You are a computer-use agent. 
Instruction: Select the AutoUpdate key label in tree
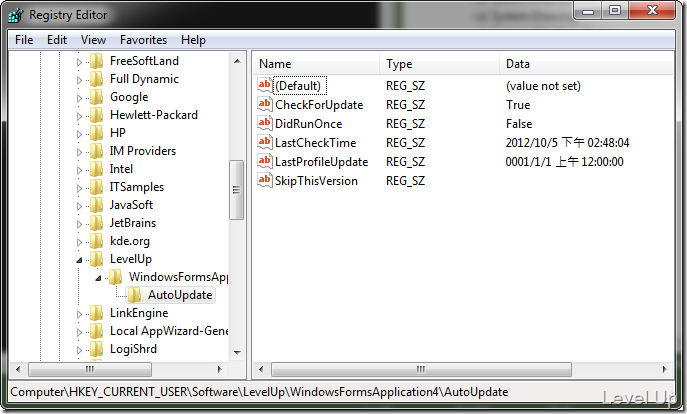[x=180, y=295]
